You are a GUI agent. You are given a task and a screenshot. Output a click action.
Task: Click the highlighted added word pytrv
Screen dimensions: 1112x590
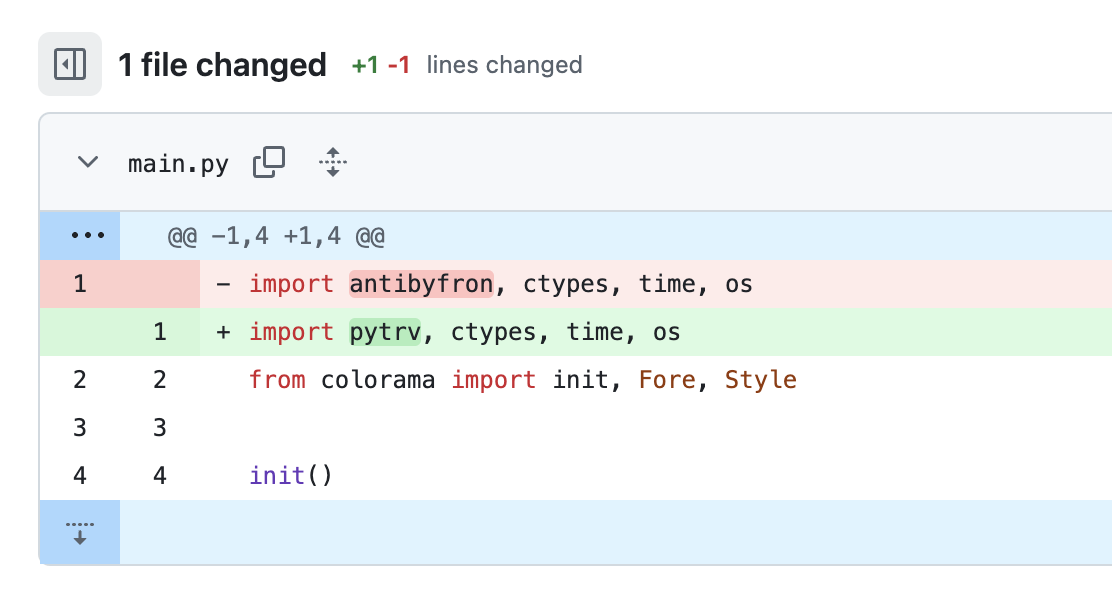coord(385,332)
